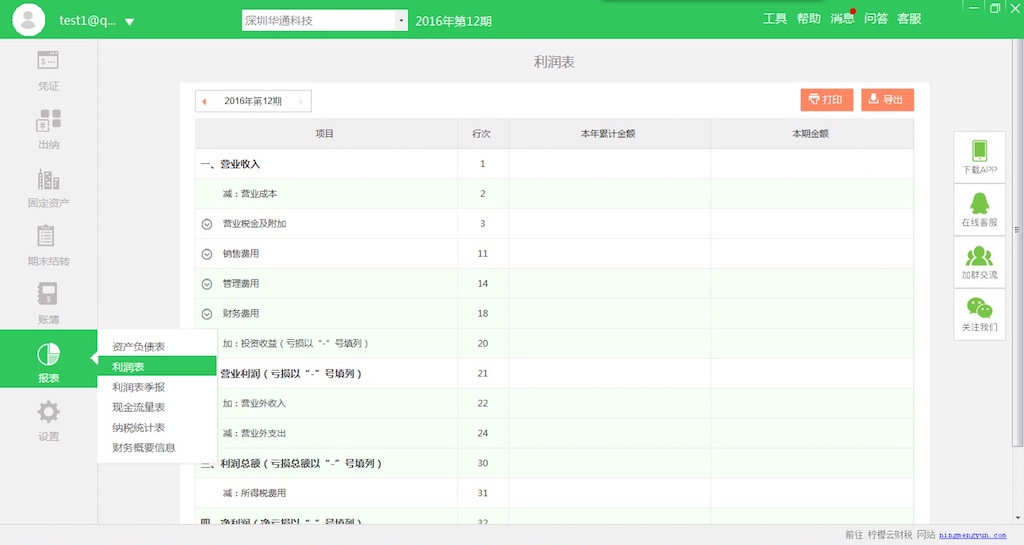Expand the 管理费用 row

click(x=207, y=284)
